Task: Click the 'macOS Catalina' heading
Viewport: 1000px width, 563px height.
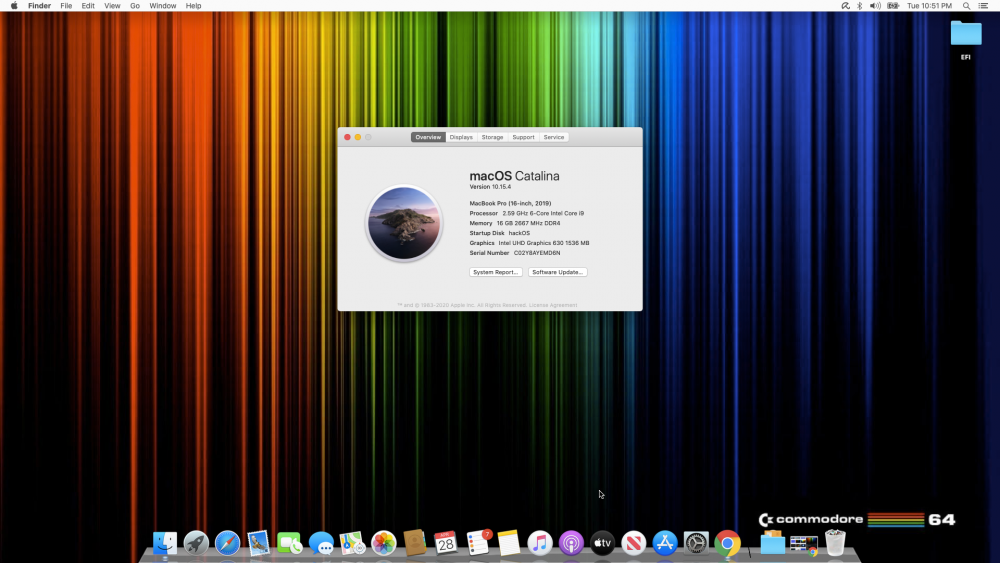Action: tap(514, 176)
